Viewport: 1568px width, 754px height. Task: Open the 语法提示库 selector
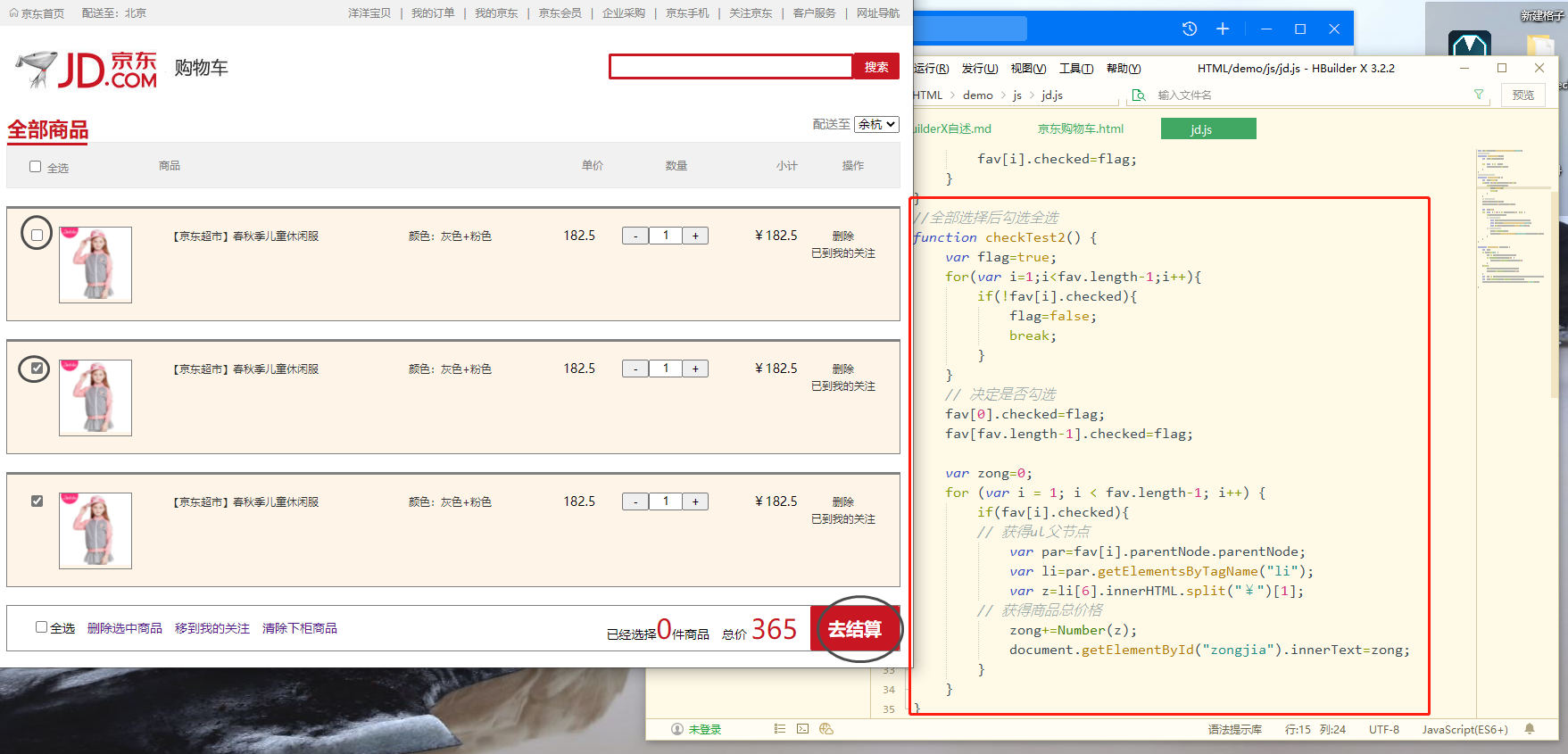coord(1235,729)
